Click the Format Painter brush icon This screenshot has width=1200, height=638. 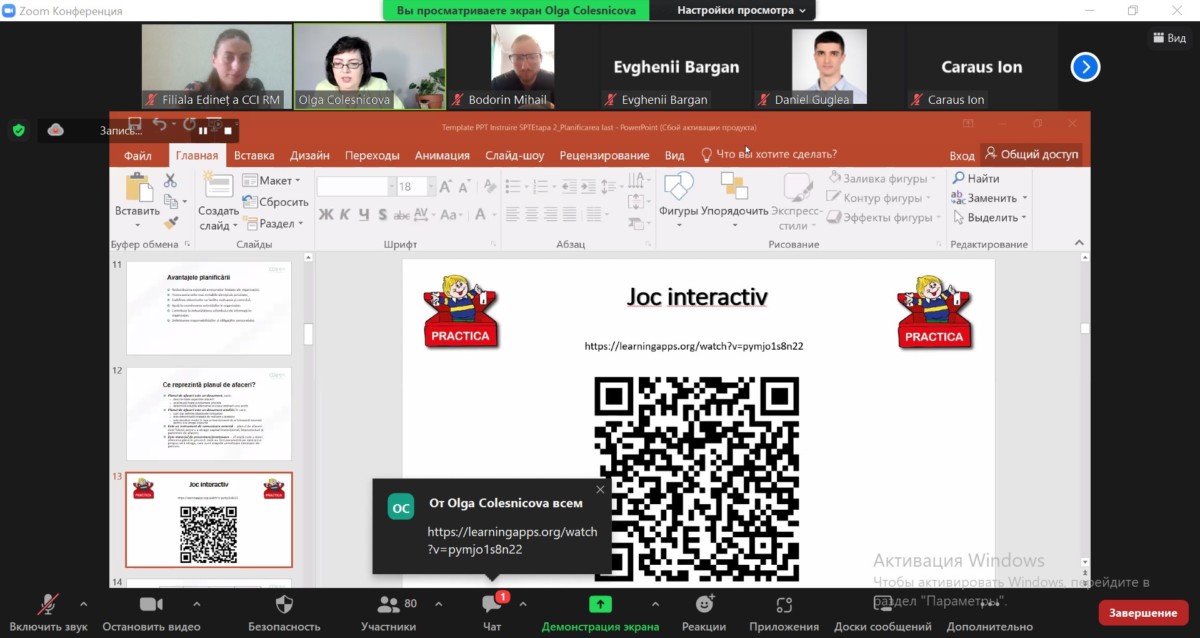(170, 223)
